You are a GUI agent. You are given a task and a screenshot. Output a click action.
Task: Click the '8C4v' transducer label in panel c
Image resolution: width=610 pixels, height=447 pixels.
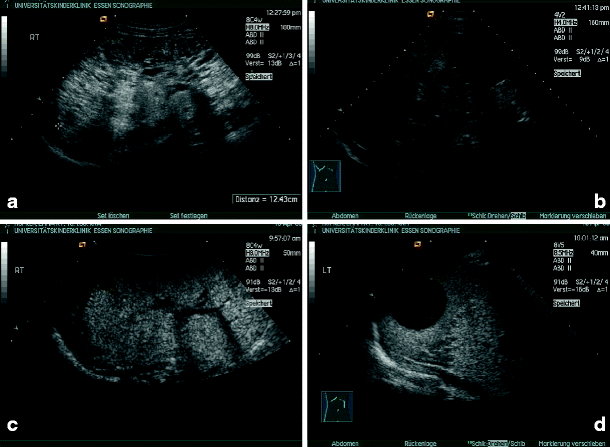(254, 245)
